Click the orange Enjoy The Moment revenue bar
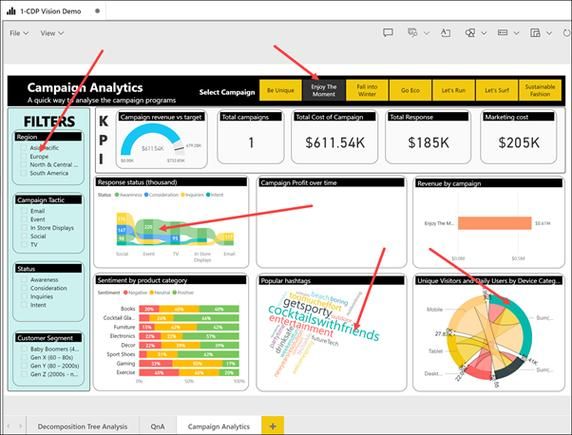572x435 pixels. pos(495,223)
